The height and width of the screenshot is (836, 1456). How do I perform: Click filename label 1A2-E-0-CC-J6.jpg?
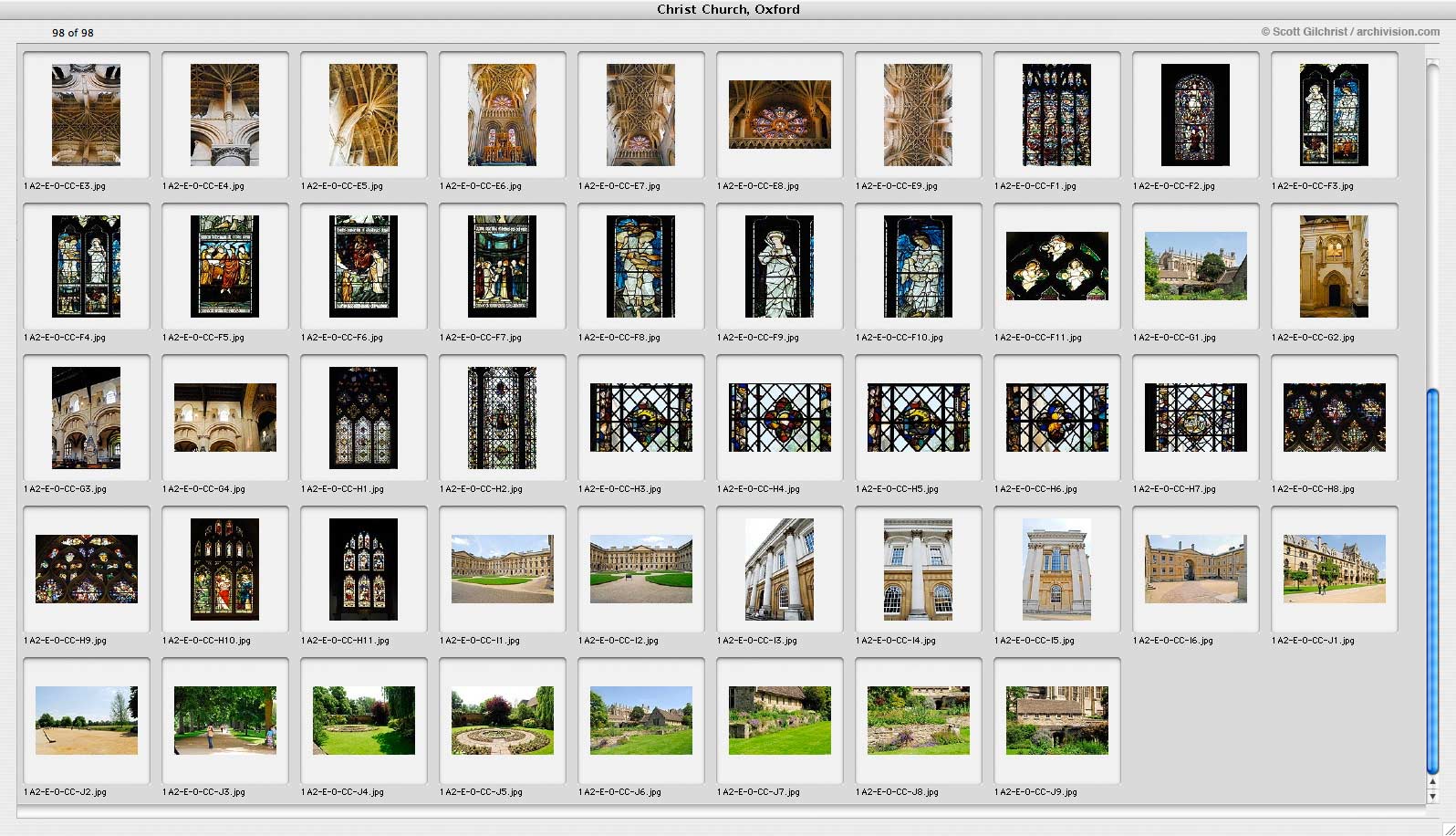(620, 792)
